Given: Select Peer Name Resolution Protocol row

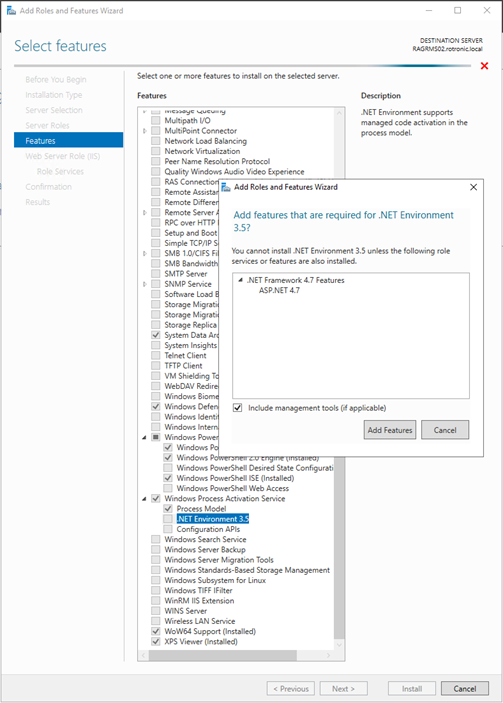Looking at the screenshot, I should click(217, 161).
